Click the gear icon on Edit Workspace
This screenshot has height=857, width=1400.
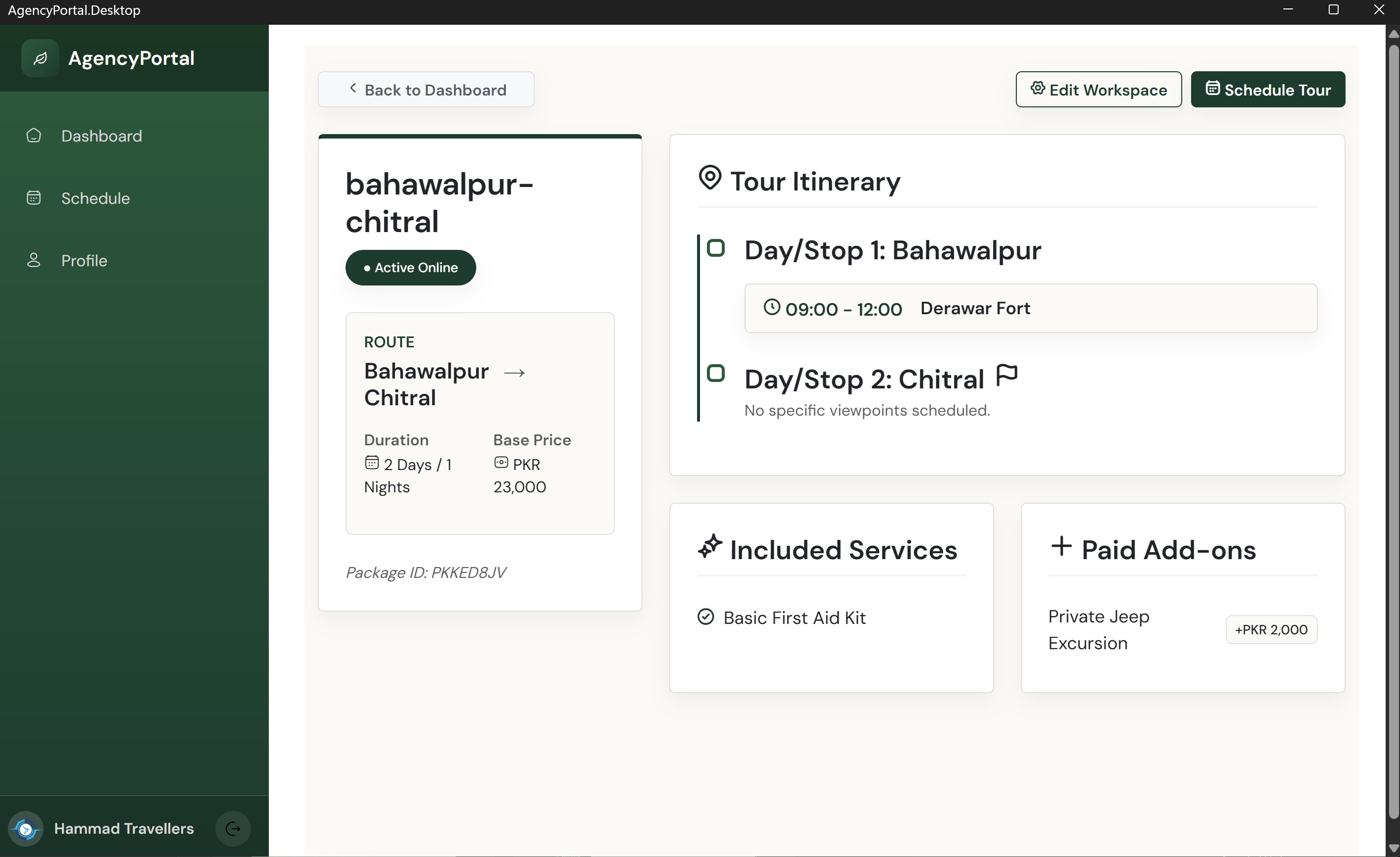coord(1038,88)
